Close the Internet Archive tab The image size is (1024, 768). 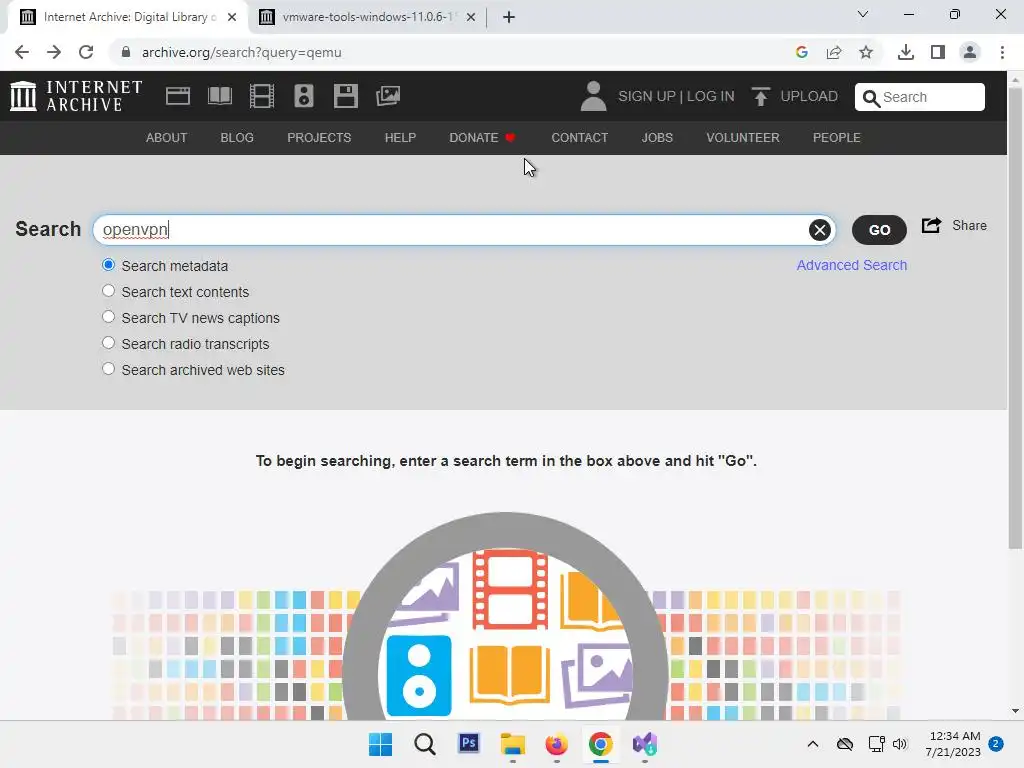click(x=232, y=17)
